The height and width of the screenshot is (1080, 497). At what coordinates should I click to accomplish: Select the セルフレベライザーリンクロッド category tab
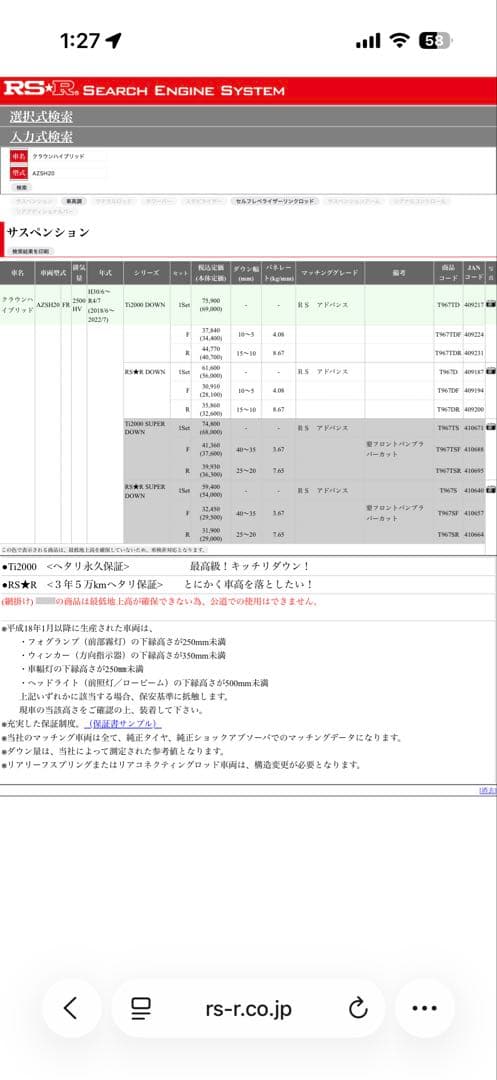click(275, 201)
